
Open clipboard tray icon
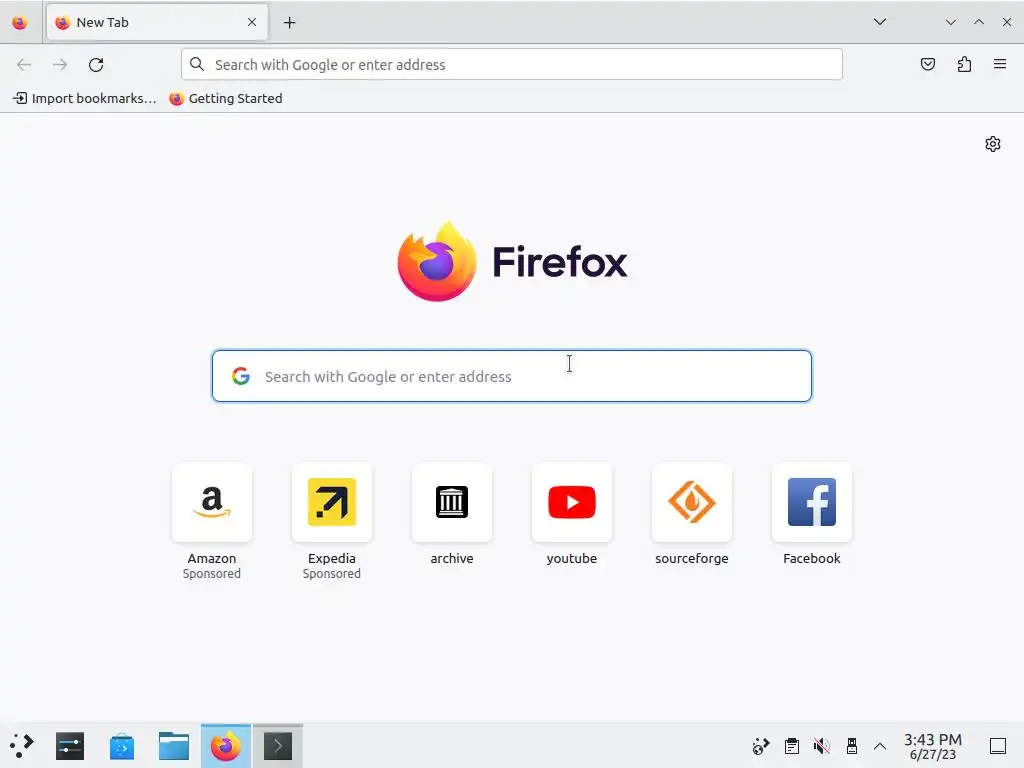coord(792,746)
